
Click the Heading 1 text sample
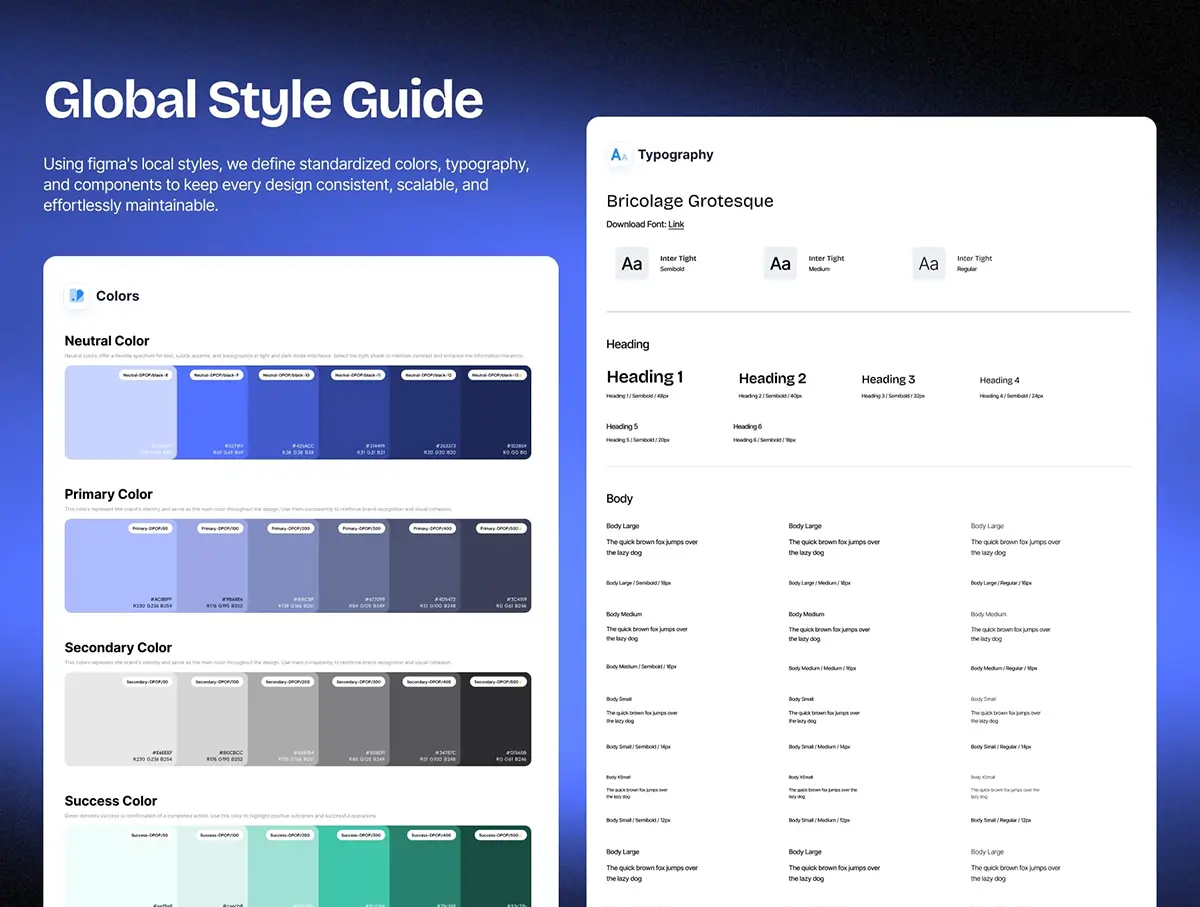(645, 377)
